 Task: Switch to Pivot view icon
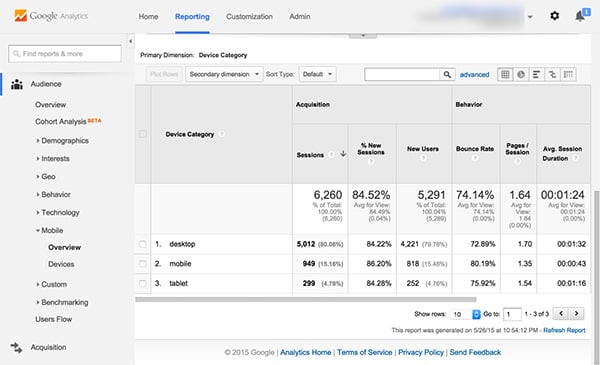click(x=568, y=74)
